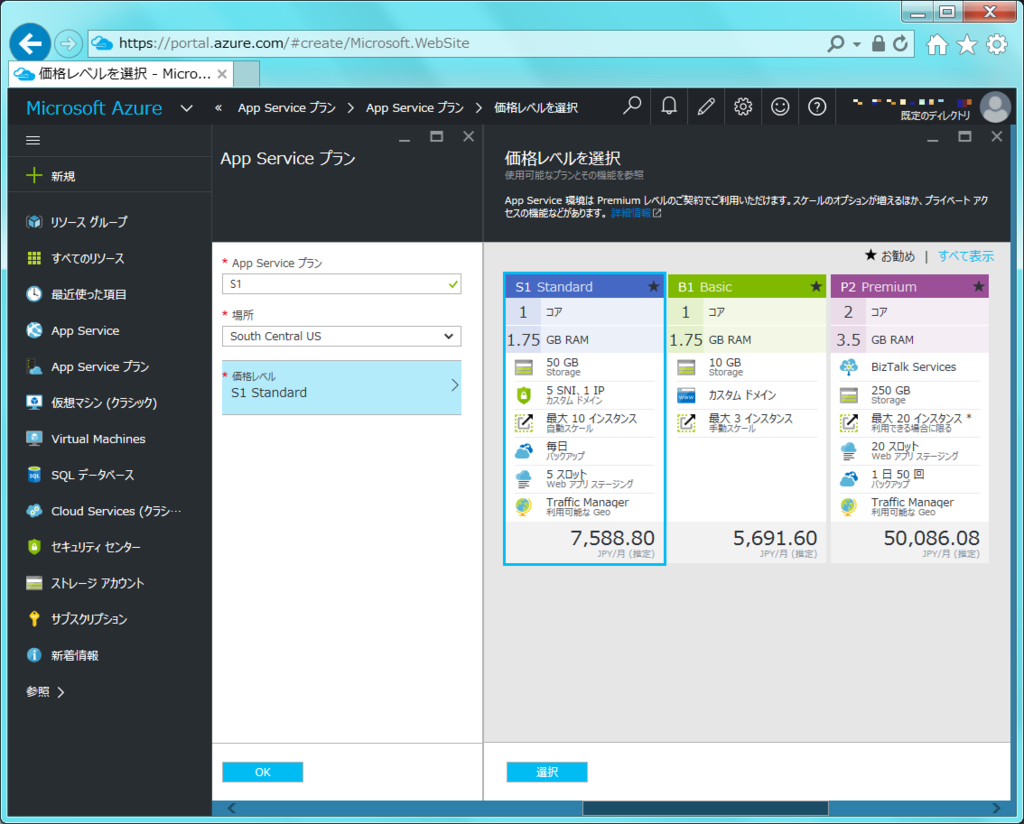This screenshot has width=1024, height=824.
Task: Click the browser address bar URL
Action: 294,43
